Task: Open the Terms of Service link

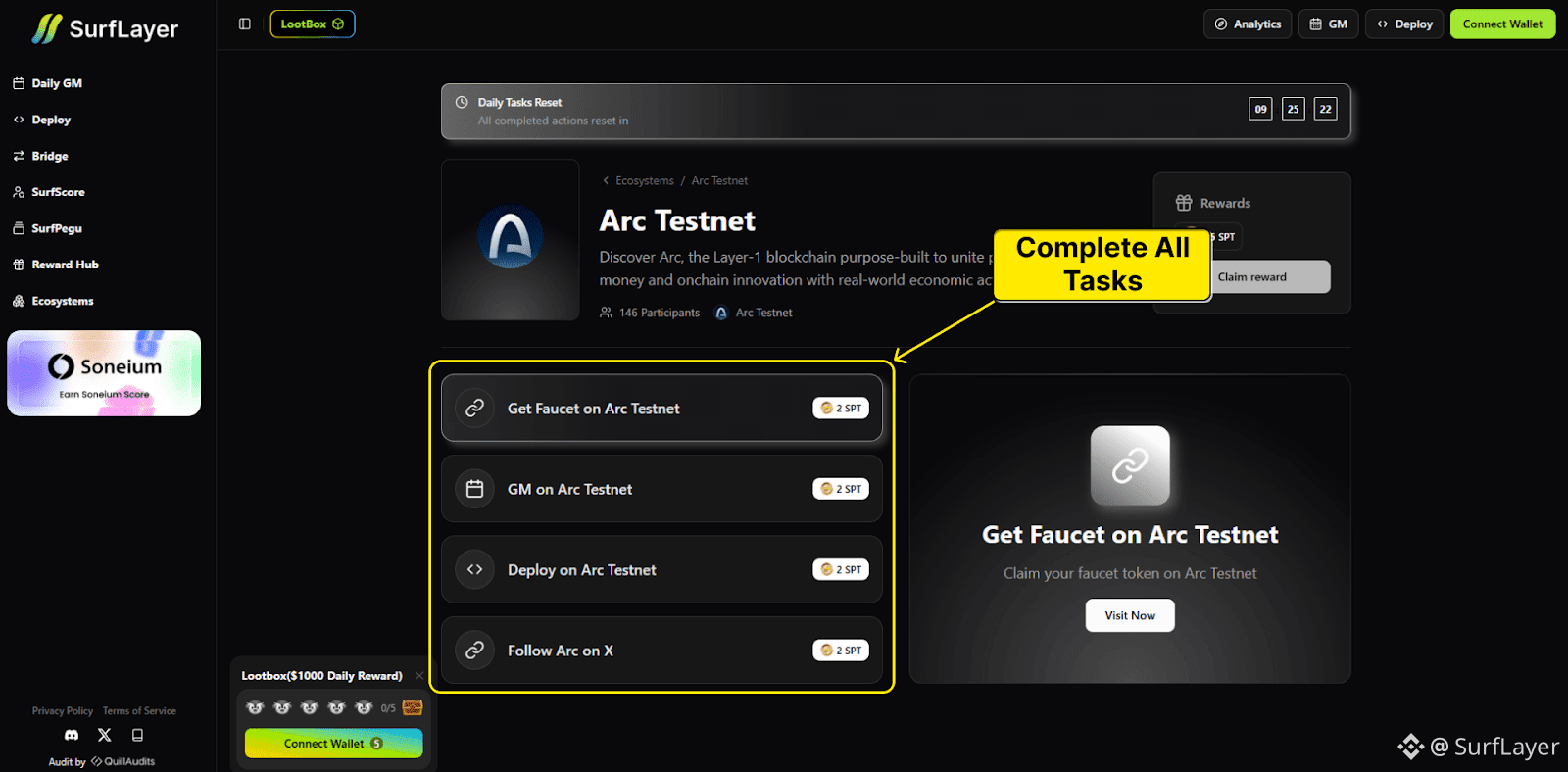Action: pyautogui.click(x=139, y=711)
